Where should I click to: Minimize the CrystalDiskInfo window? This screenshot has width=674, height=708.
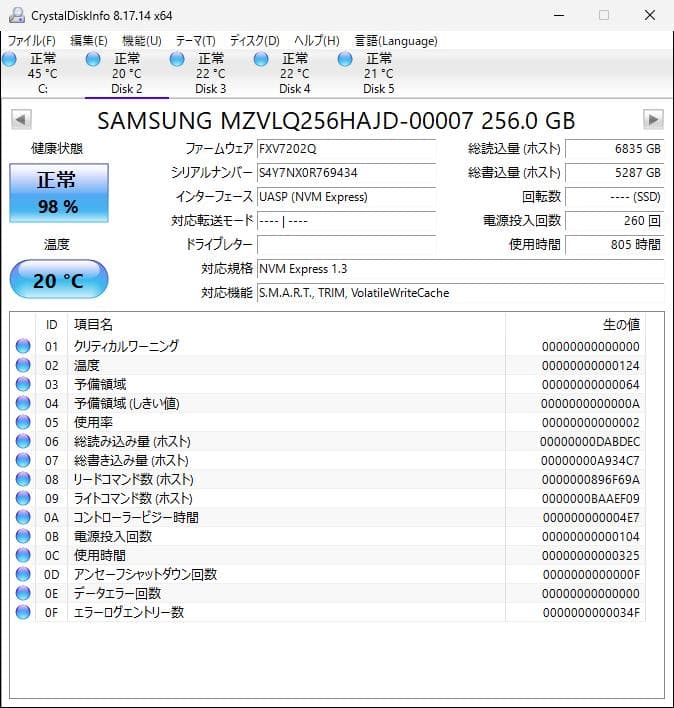(x=559, y=15)
